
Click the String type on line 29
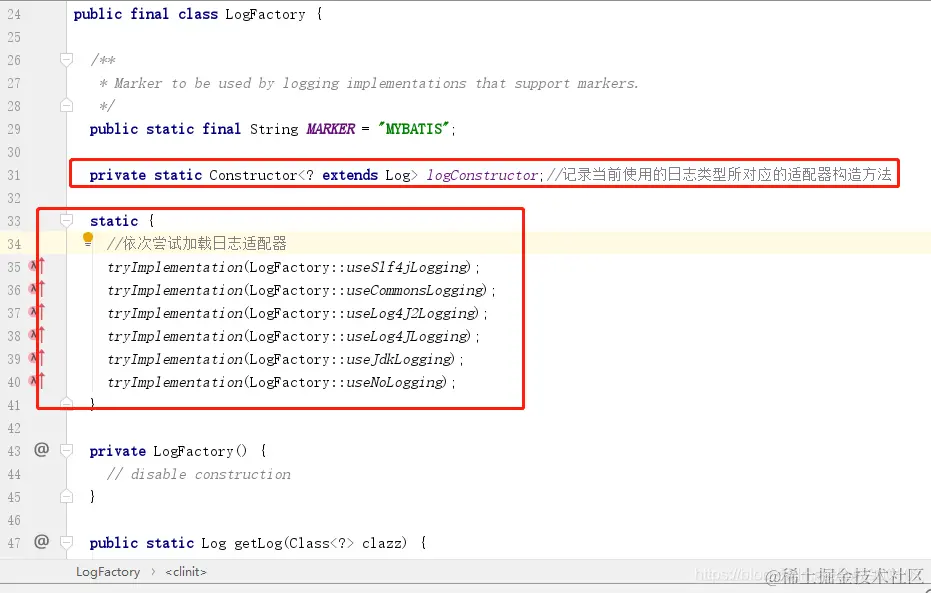[x=274, y=129]
